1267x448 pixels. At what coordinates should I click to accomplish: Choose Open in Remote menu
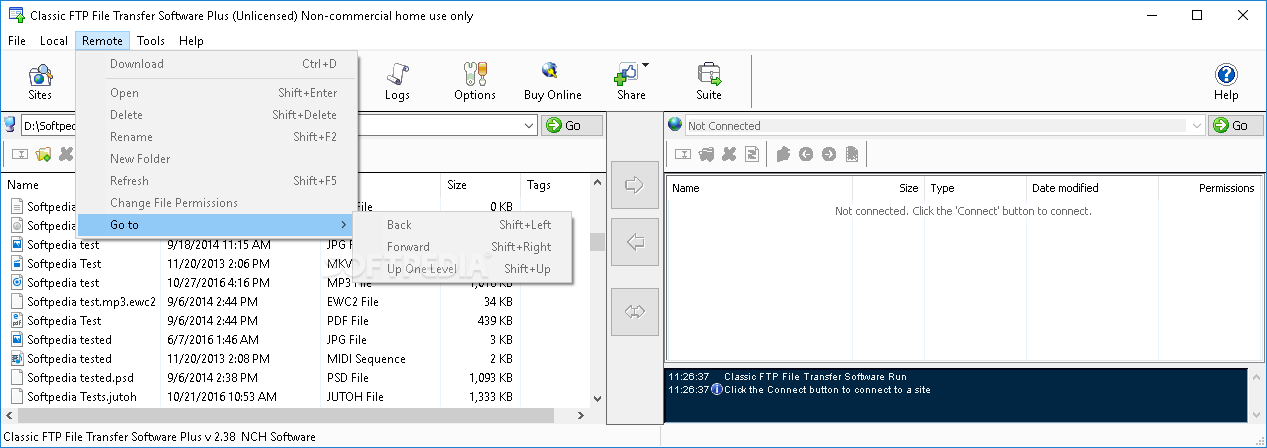tap(217, 93)
